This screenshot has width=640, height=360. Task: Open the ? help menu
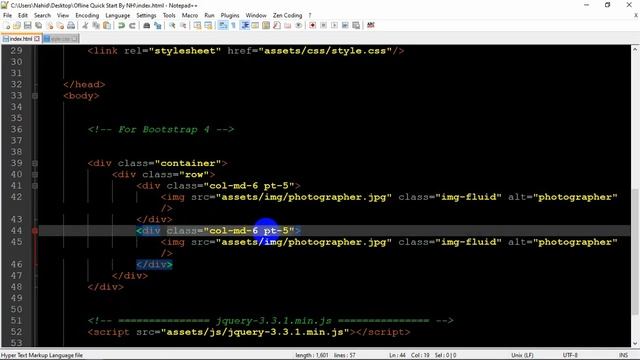click(x=310, y=15)
